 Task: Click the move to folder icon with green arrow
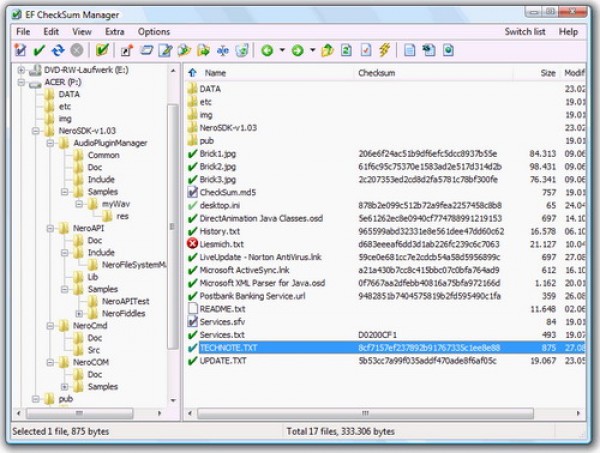point(204,50)
